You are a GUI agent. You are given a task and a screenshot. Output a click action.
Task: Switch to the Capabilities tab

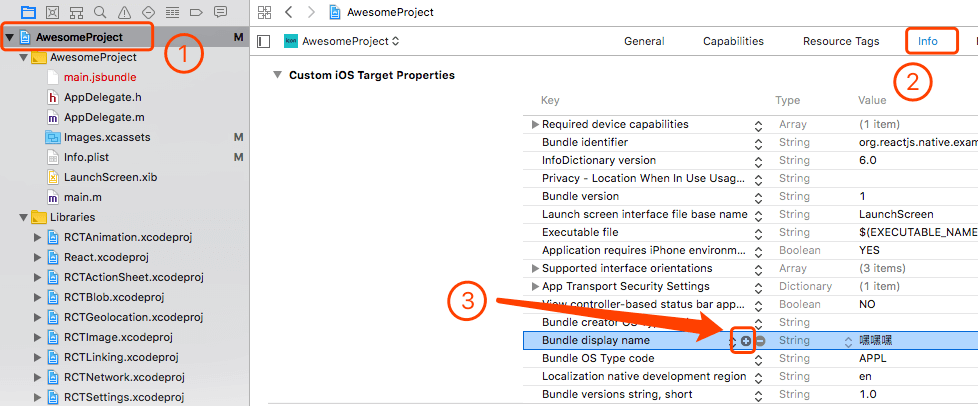pyautogui.click(x=734, y=41)
